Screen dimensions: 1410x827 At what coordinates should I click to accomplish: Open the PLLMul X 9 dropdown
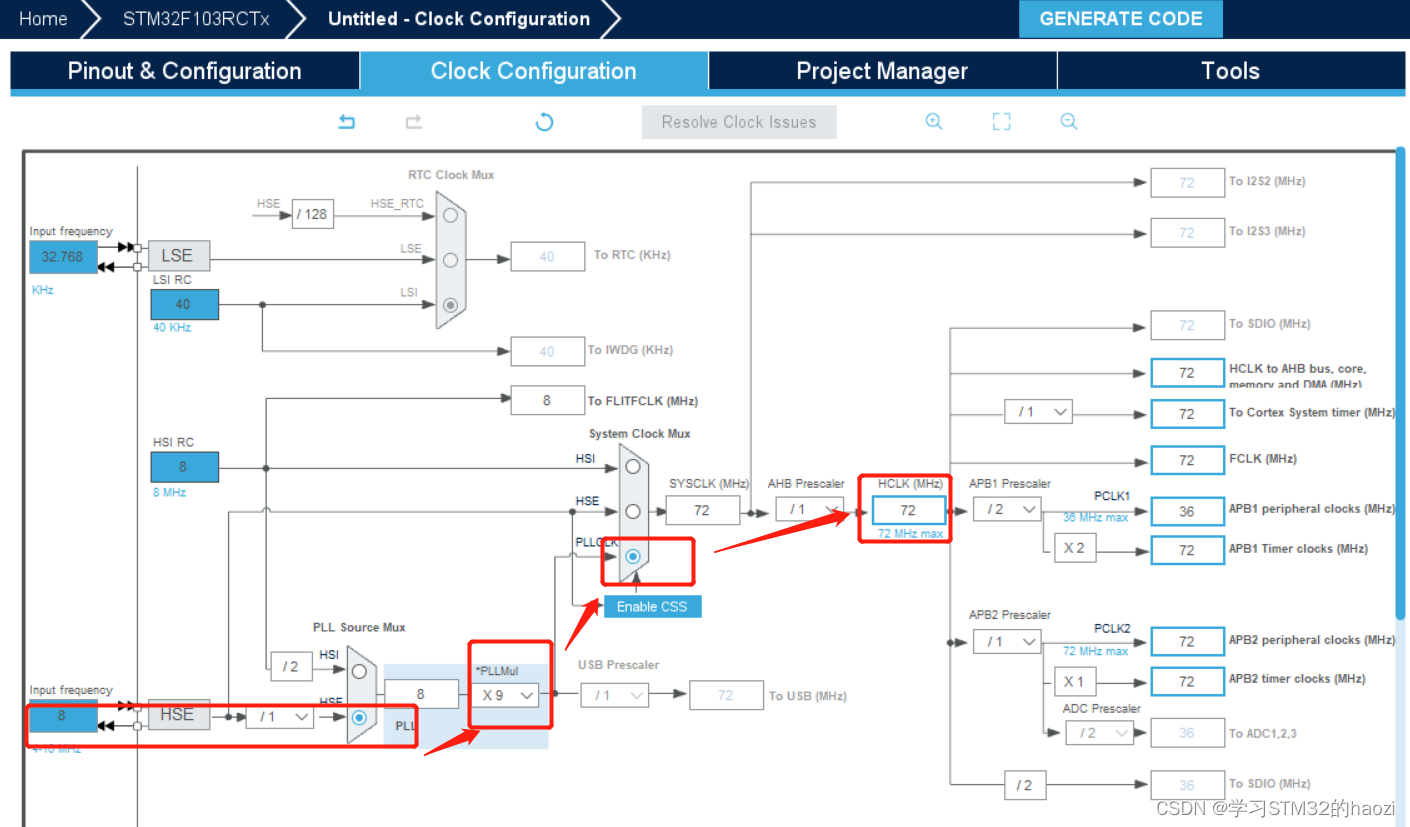[x=505, y=694]
